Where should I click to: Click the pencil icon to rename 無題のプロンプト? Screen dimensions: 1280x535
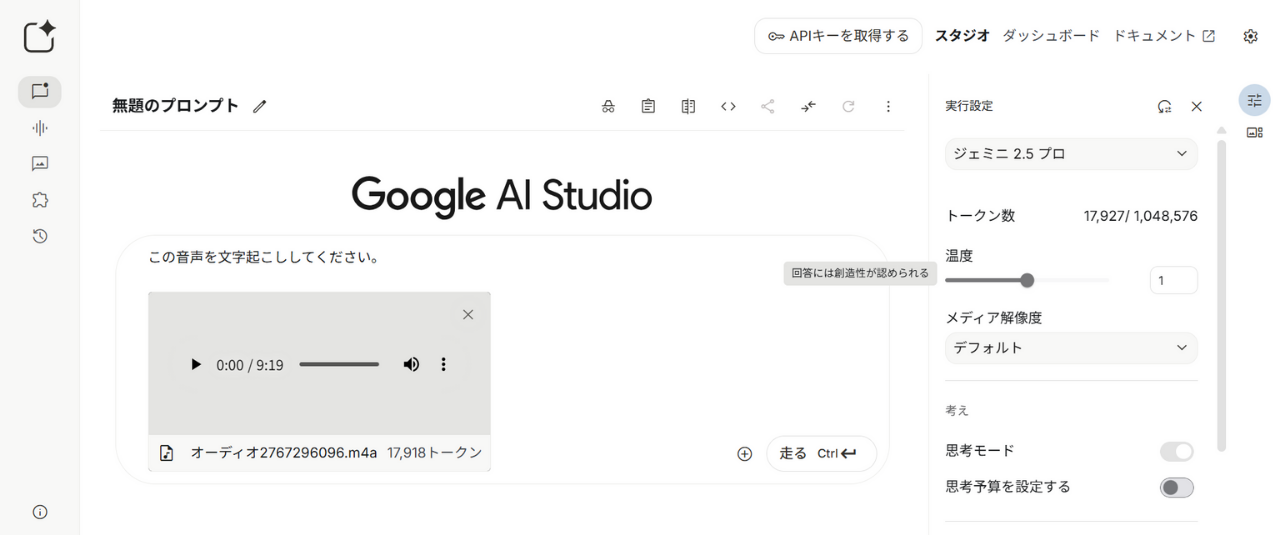click(260, 106)
